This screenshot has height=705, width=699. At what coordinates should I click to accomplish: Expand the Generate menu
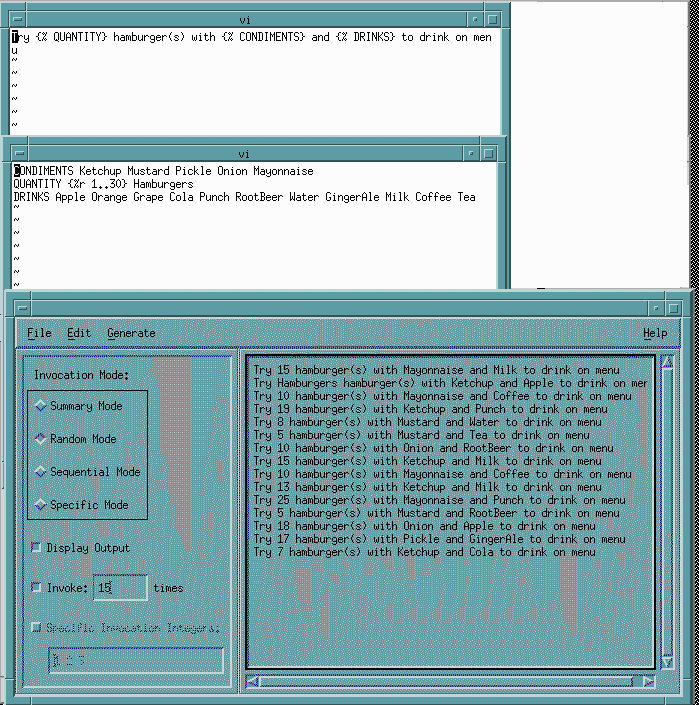click(131, 333)
